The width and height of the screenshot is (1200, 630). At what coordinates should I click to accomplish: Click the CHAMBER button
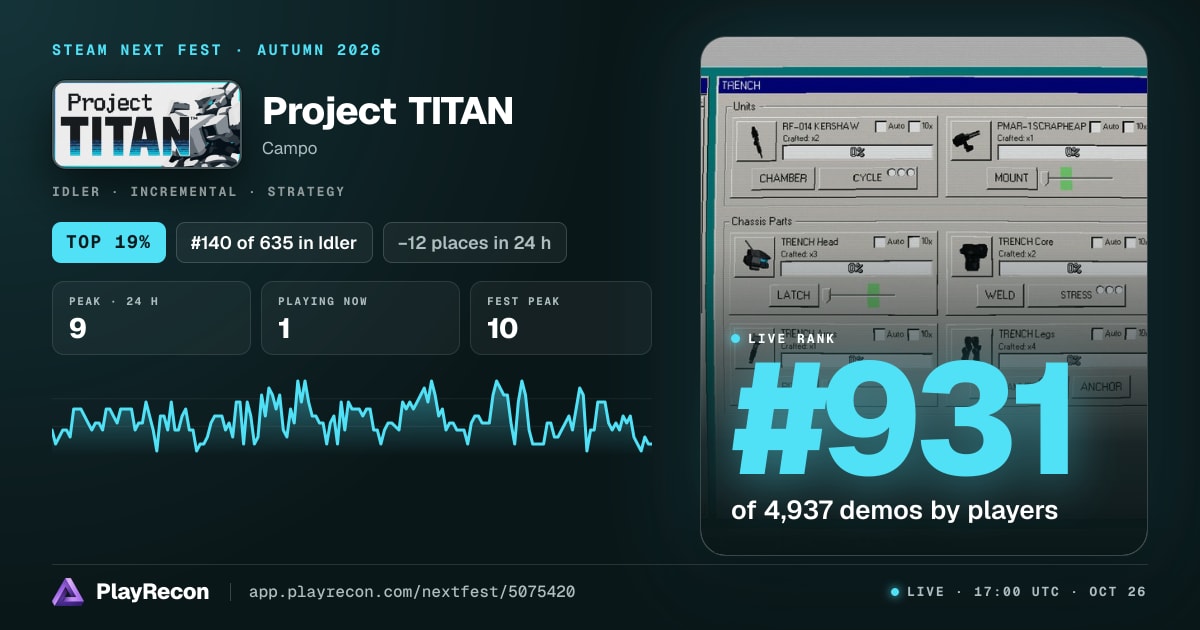click(x=783, y=178)
